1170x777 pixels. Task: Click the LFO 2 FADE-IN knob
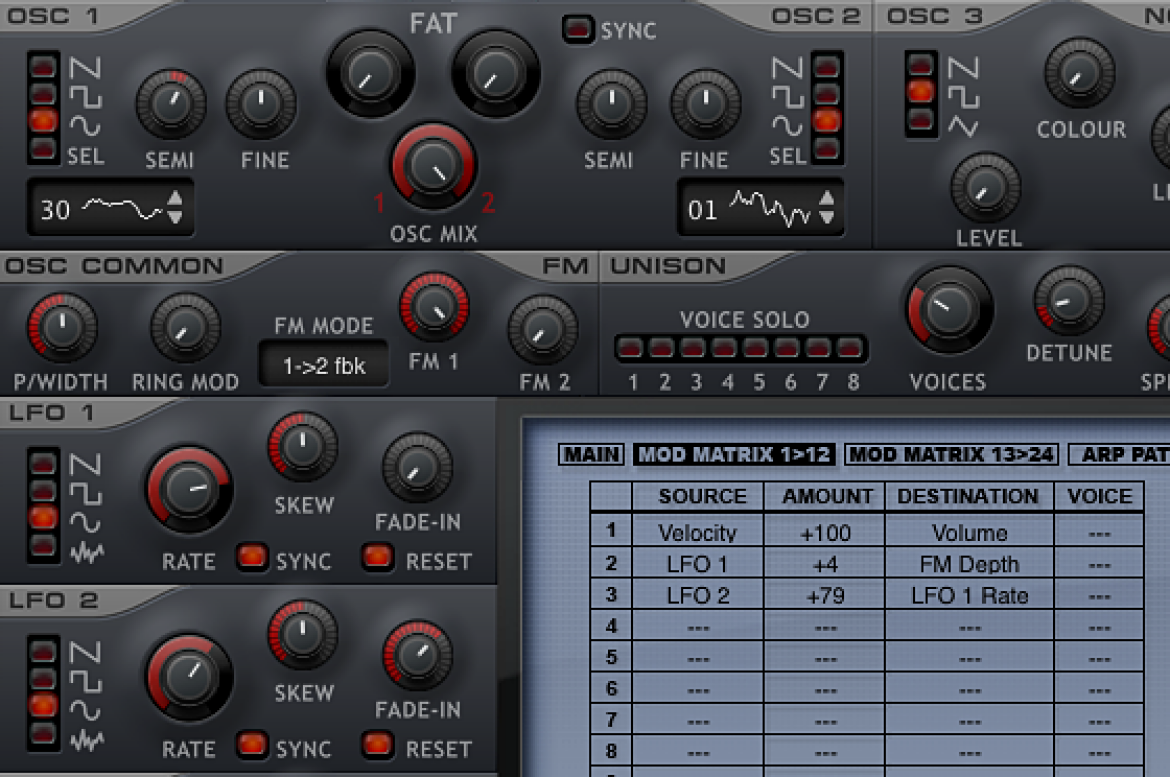(418, 655)
